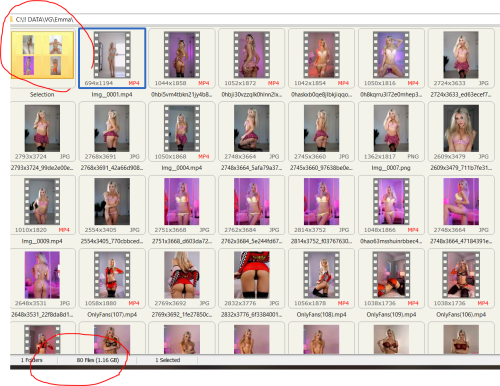Select the 2748x3664_47184391e JPG thumbnail
Screen dimensions: 500x386
pos(461,202)
